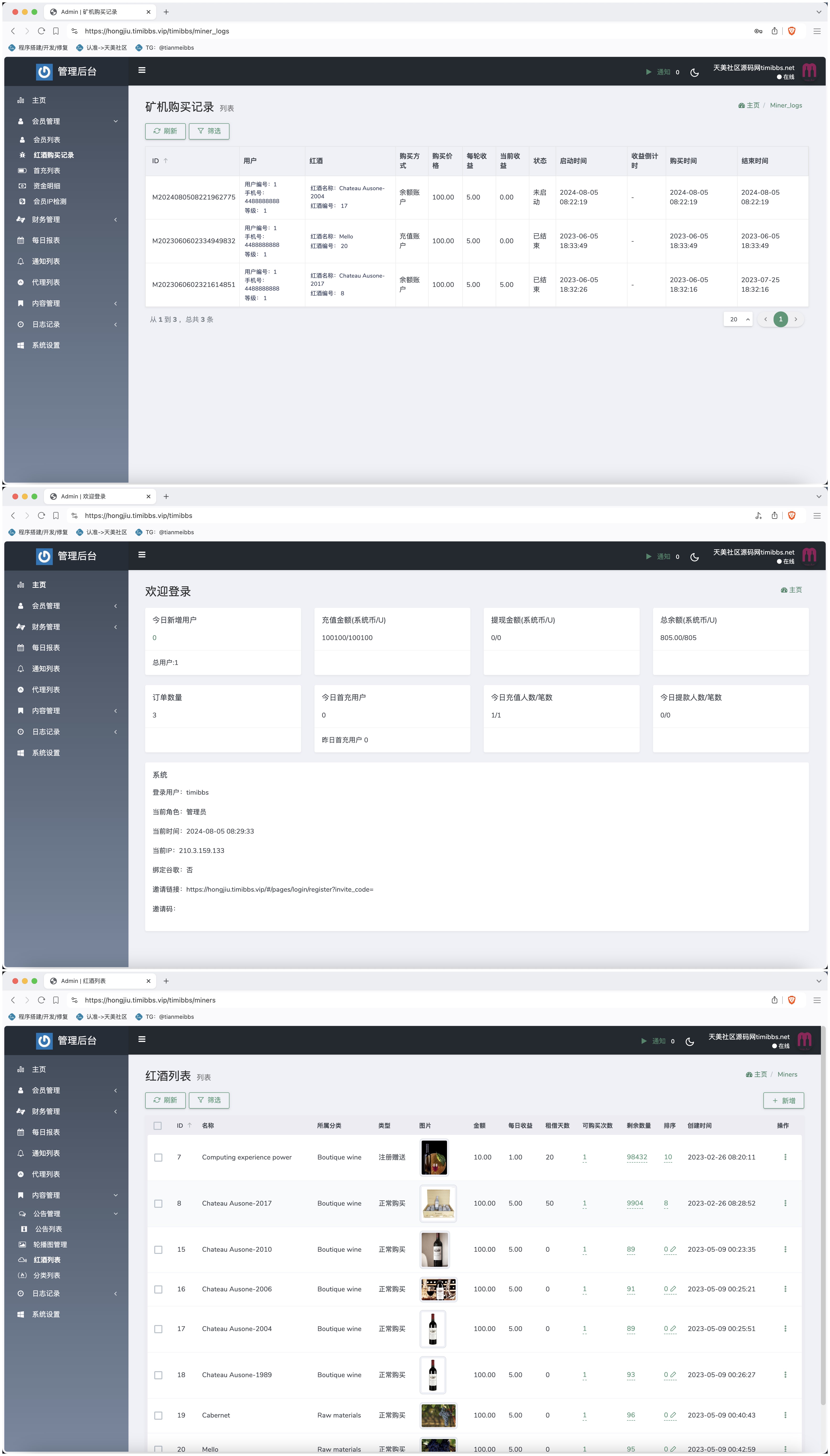Collapse 公告管理 submenu in 红酒列表 window sidebar
This screenshot has height=1456, width=830.
pyautogui.click(x=66, y=1214)
